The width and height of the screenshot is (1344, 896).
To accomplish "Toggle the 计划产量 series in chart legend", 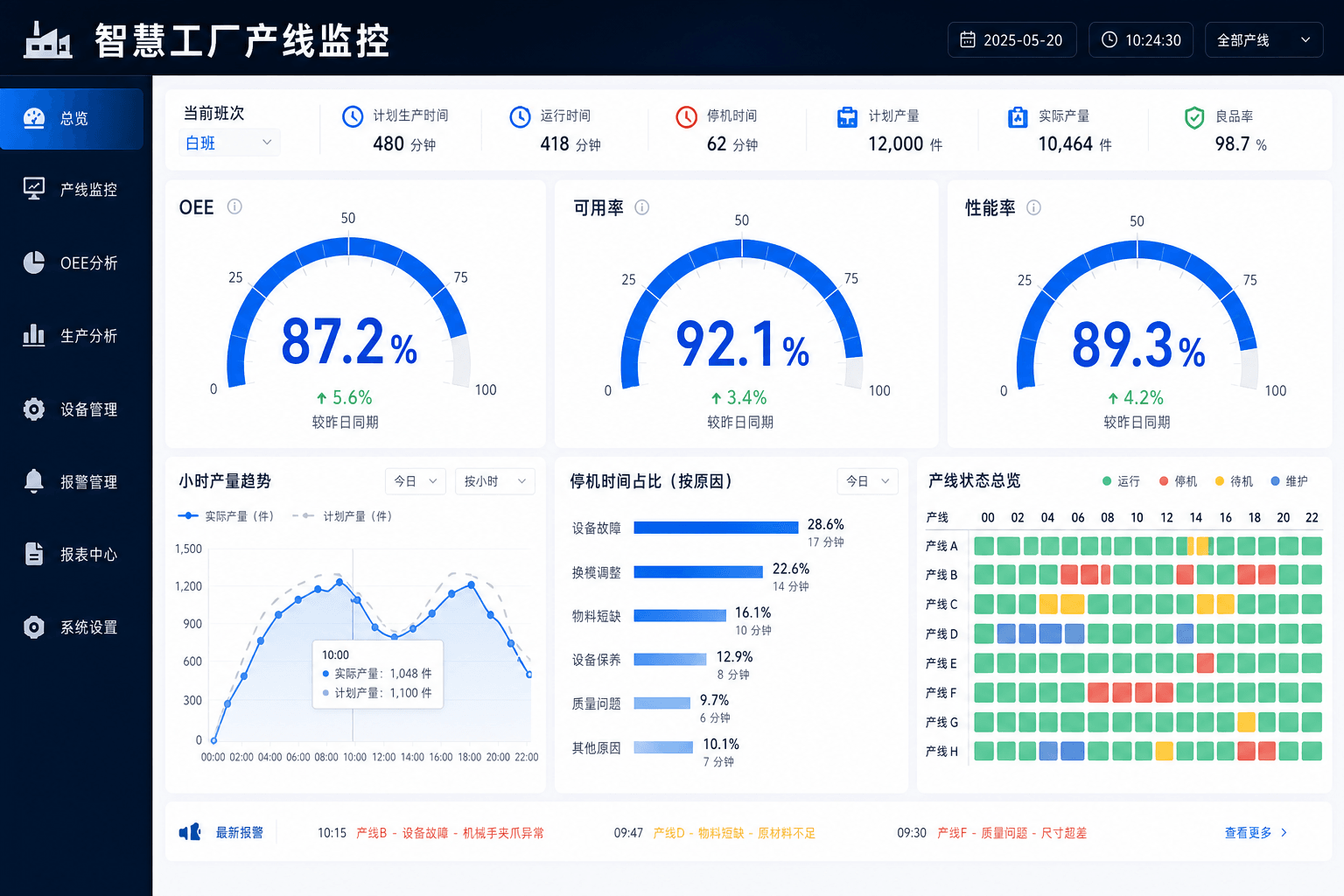I will 342,516.
